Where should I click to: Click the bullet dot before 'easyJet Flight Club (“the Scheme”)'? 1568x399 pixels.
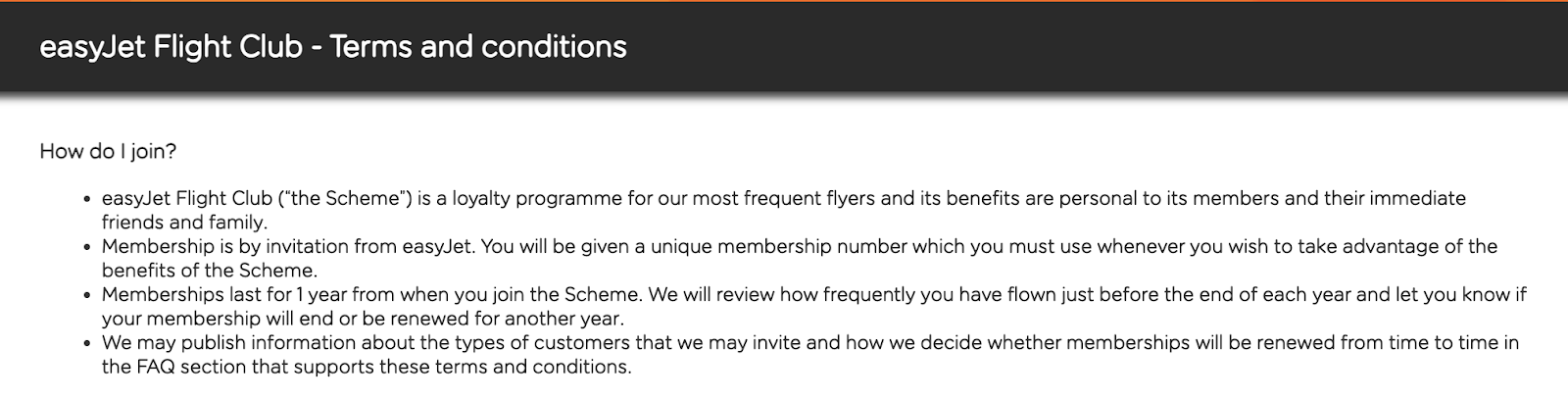[88, 199]
